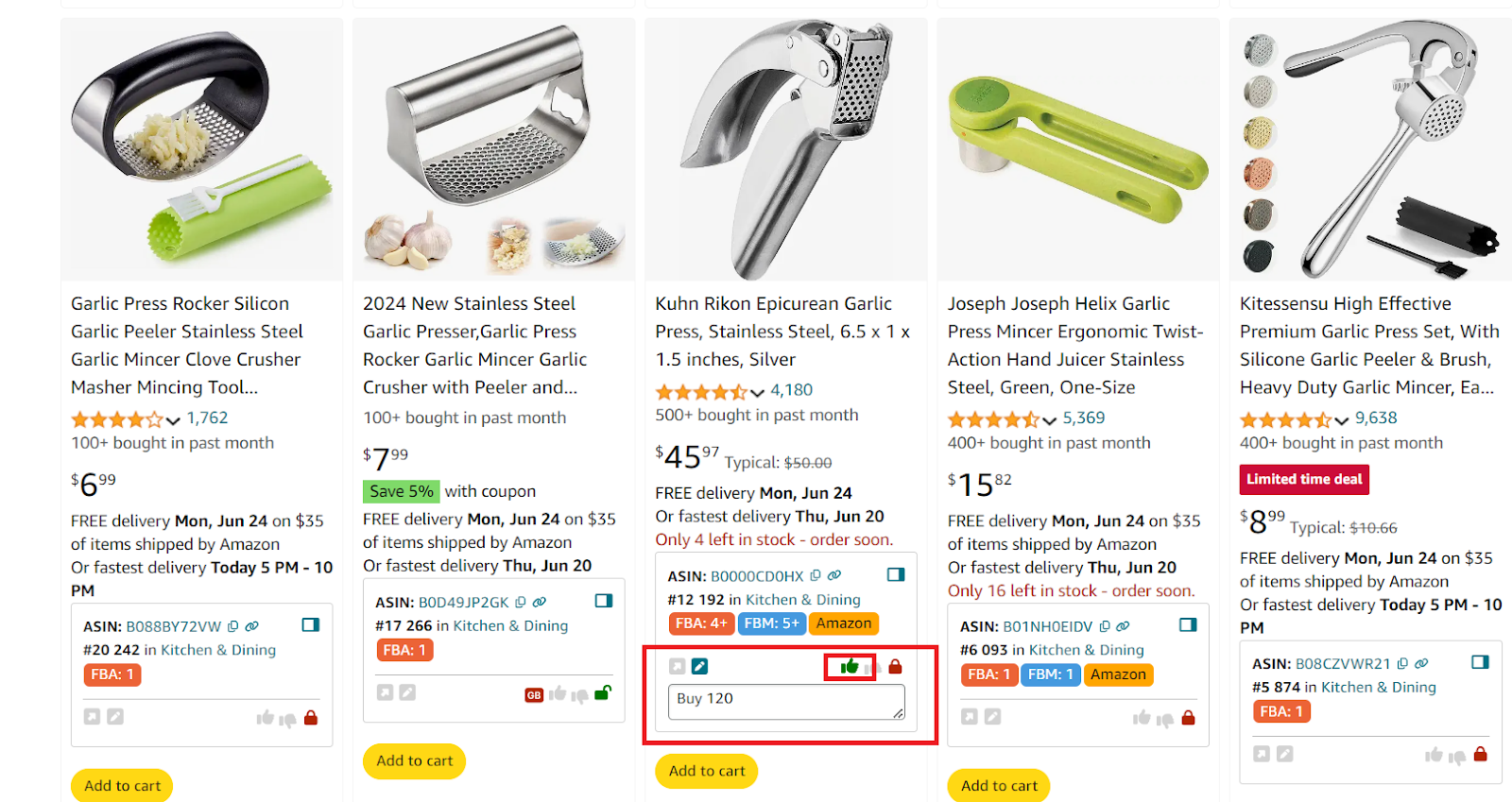Expand the star rating dropdown for Kuhn Rikon press

[x=756, y=390]
